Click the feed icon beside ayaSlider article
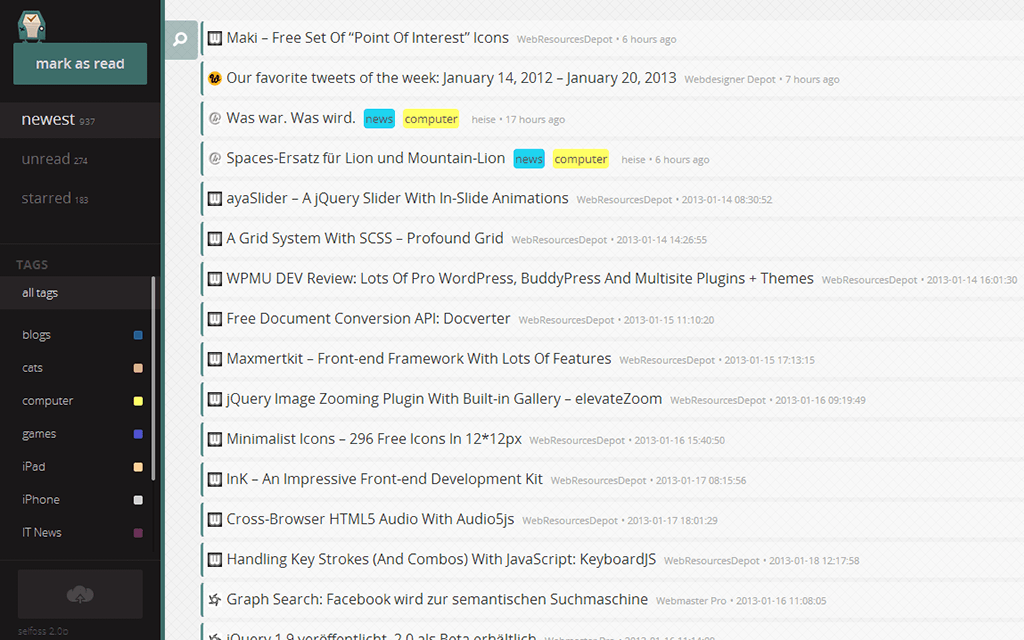The image size is (1024, 640). click(x=214, y=198)
